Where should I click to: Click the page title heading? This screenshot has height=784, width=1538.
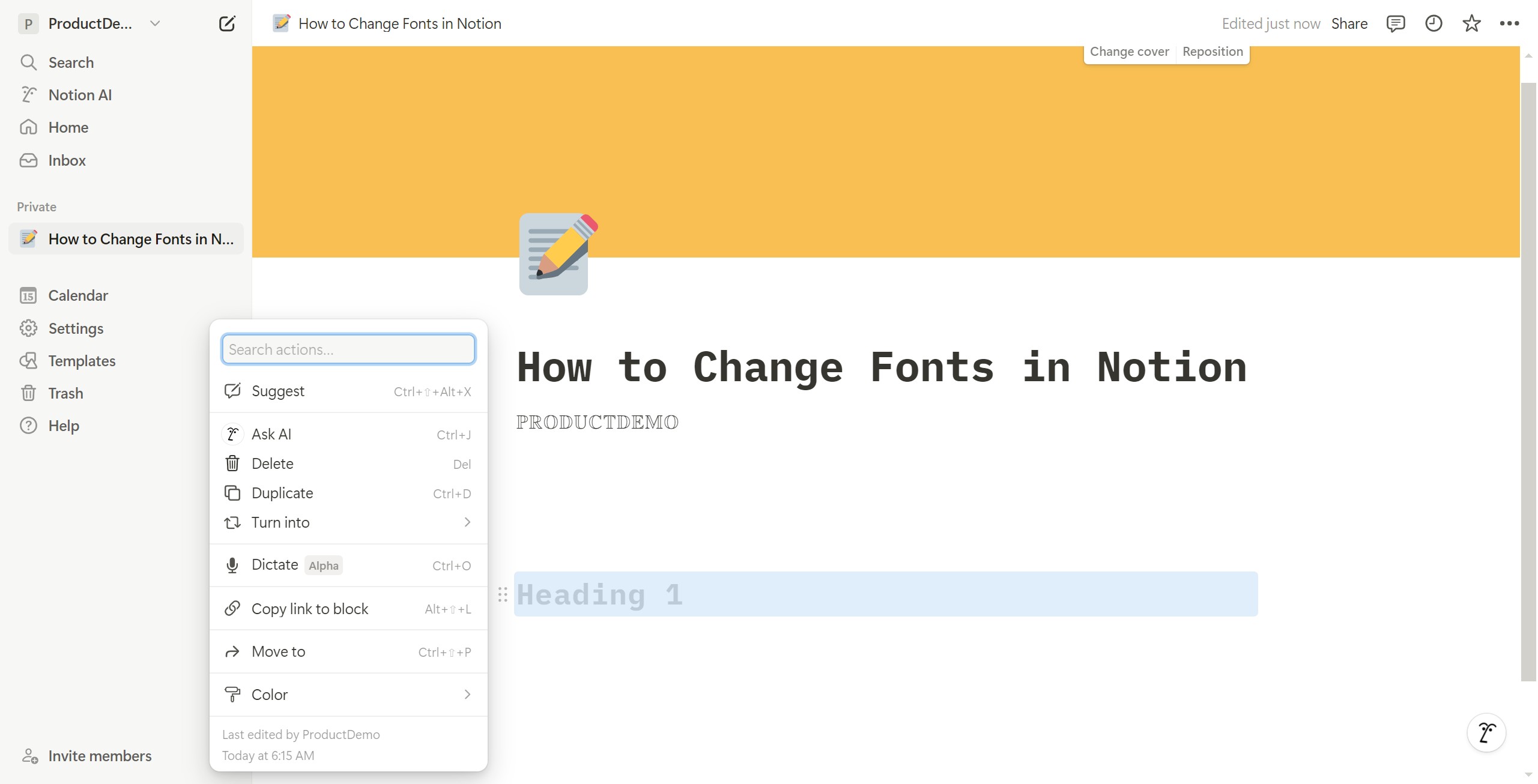click(882, 367)
